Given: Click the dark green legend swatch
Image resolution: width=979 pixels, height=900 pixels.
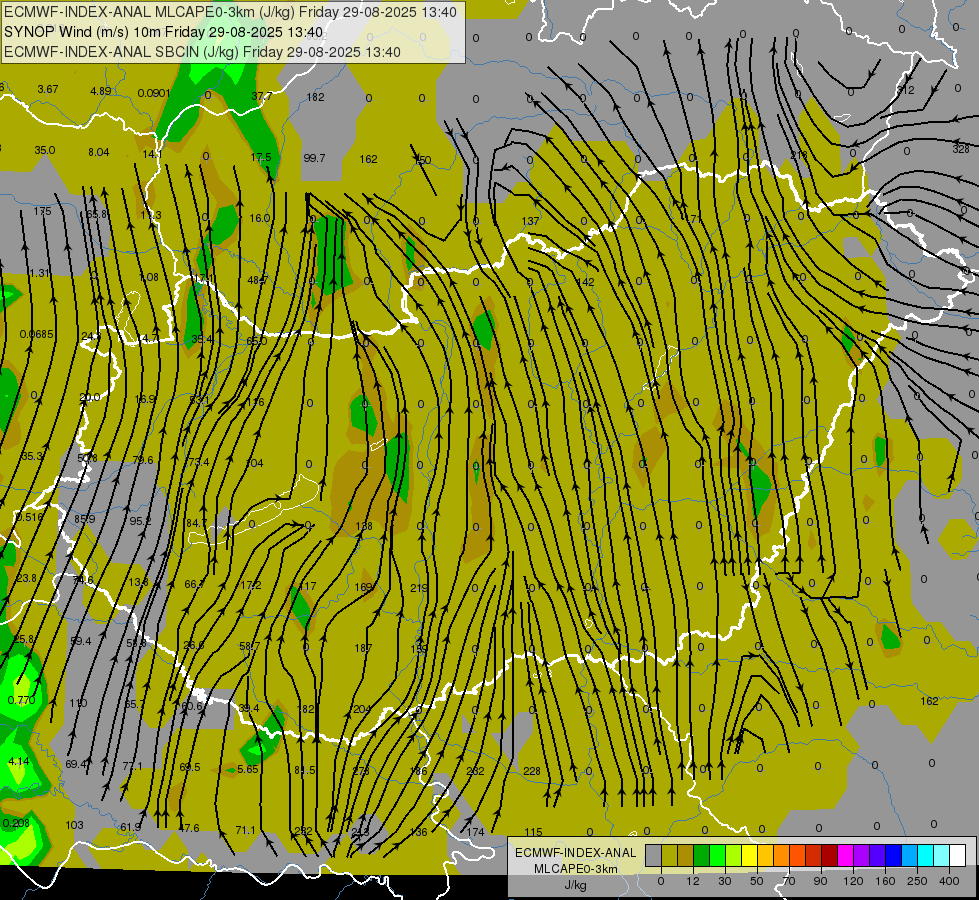Looking at the screenshot, I should tap(702, 856).
